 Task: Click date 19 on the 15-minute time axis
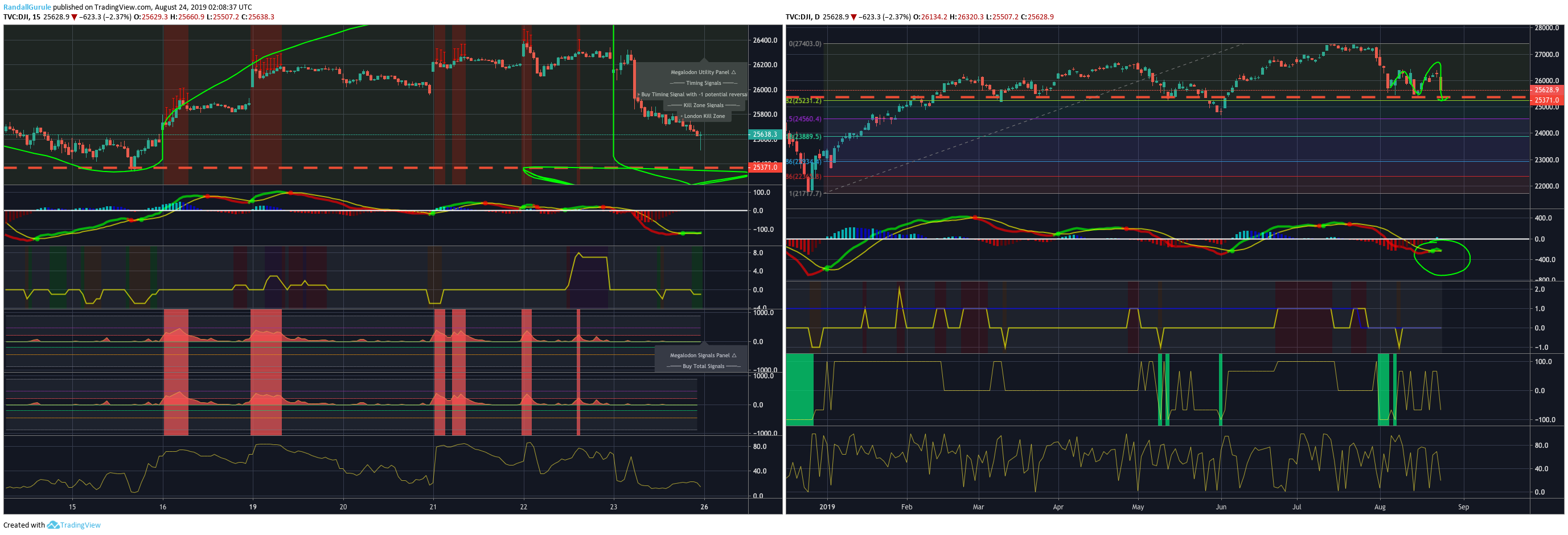tap(253, 507)
